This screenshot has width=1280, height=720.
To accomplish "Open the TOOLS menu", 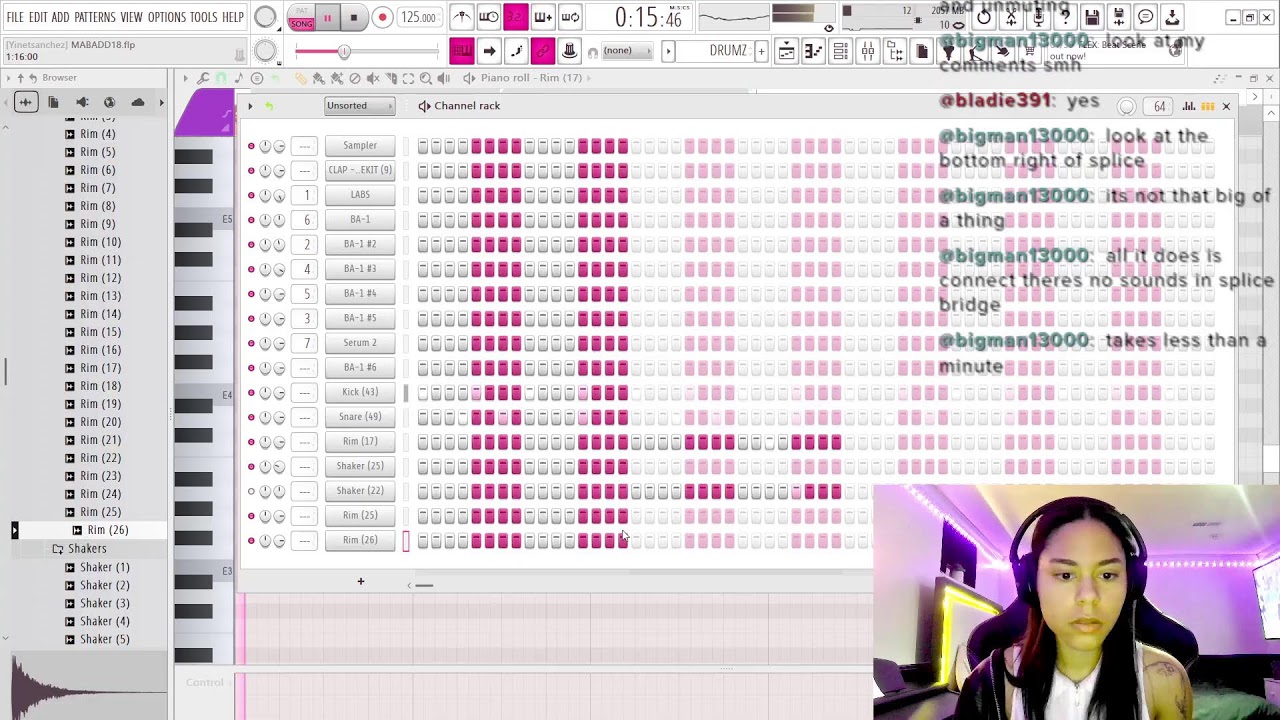I will 204,17.
